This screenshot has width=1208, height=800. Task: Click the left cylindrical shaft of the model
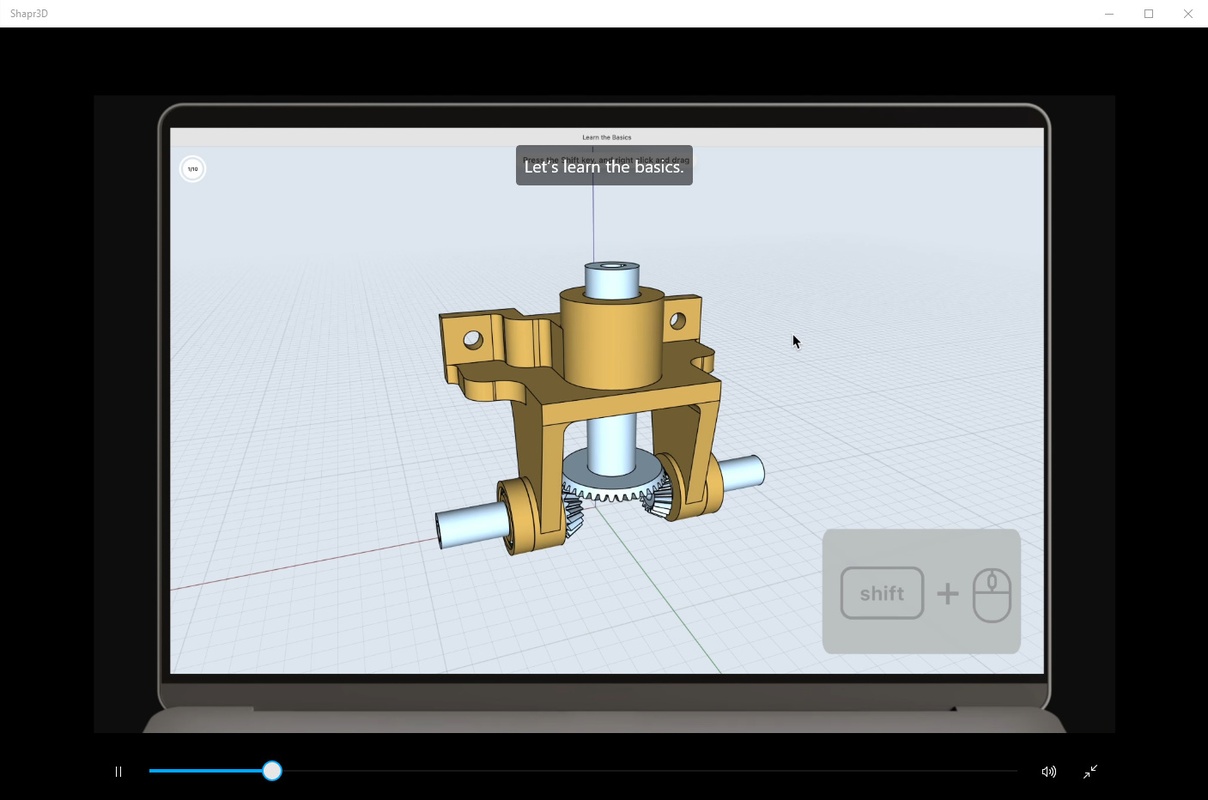[470, 524]
